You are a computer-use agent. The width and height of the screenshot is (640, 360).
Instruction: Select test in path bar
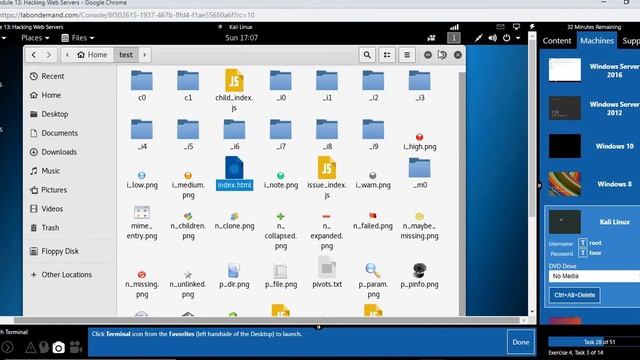(x=126, y=55)
